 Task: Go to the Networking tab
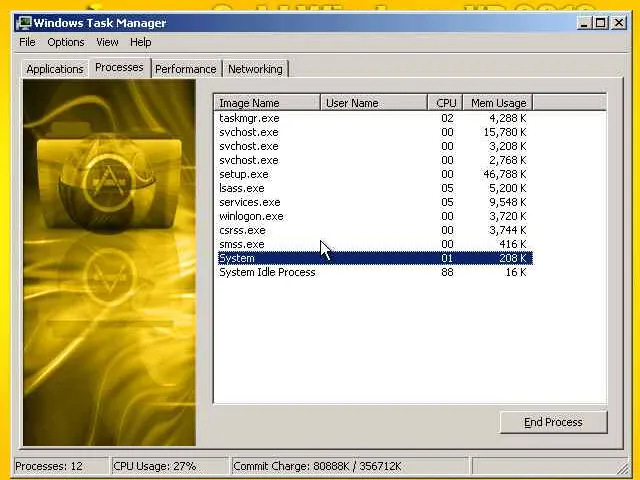pos(255,69)
